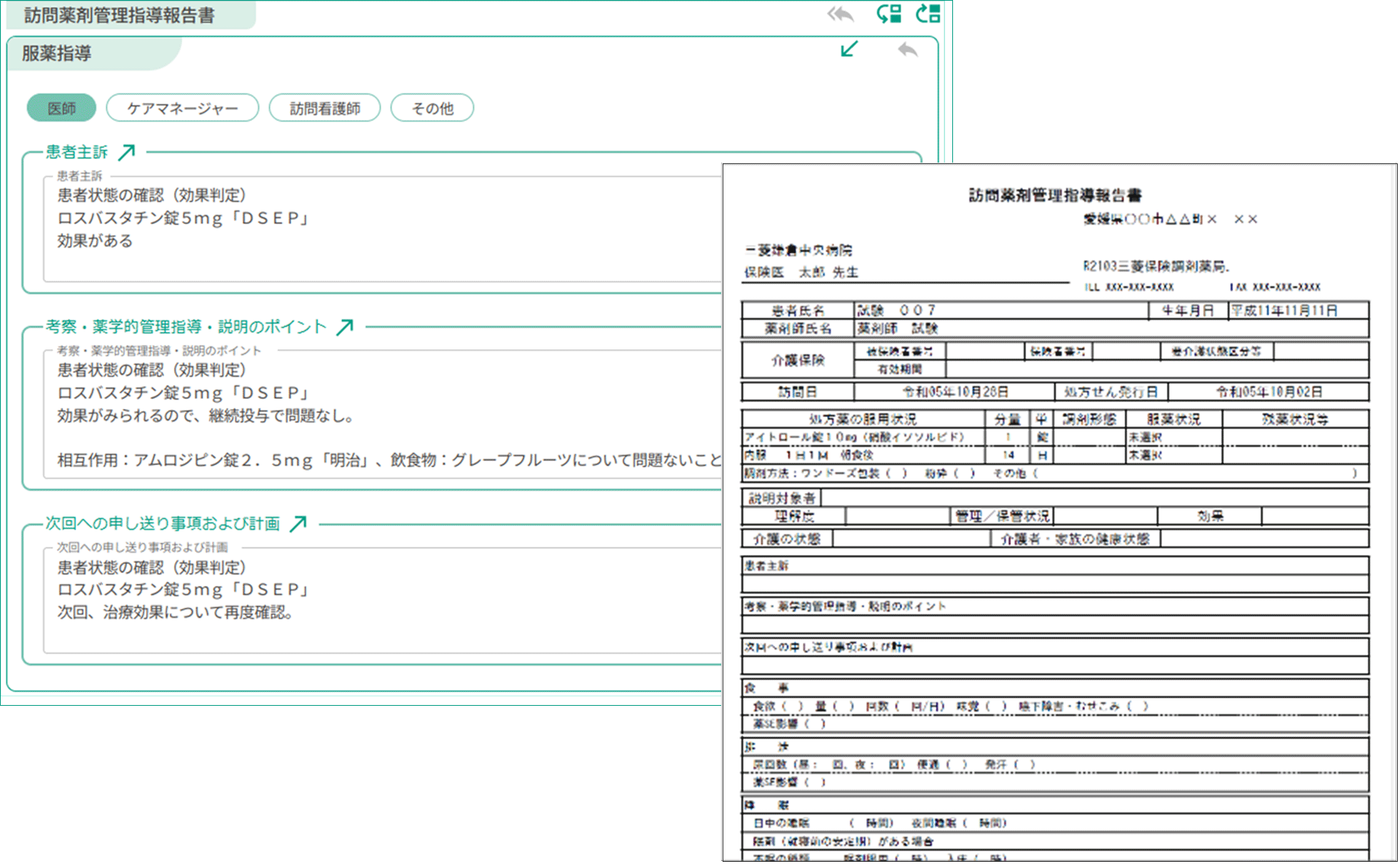Click the 医師 recipient button
Screen dimensions: 1400x864
(x=61, y=107)
